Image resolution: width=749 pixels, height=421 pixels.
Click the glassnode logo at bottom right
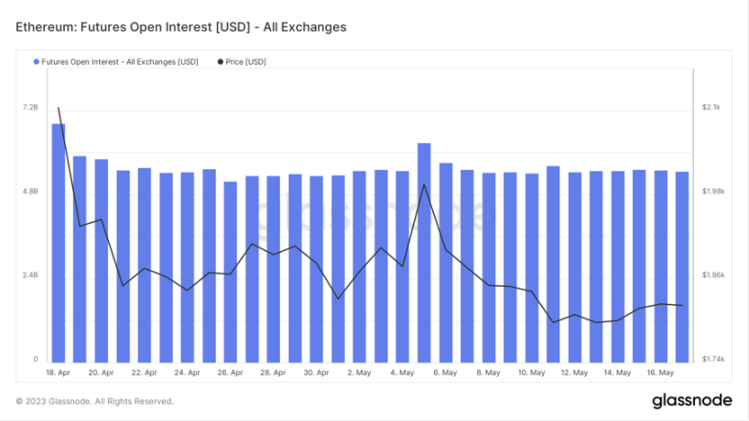pyautogui.click(x=692, y=401)
